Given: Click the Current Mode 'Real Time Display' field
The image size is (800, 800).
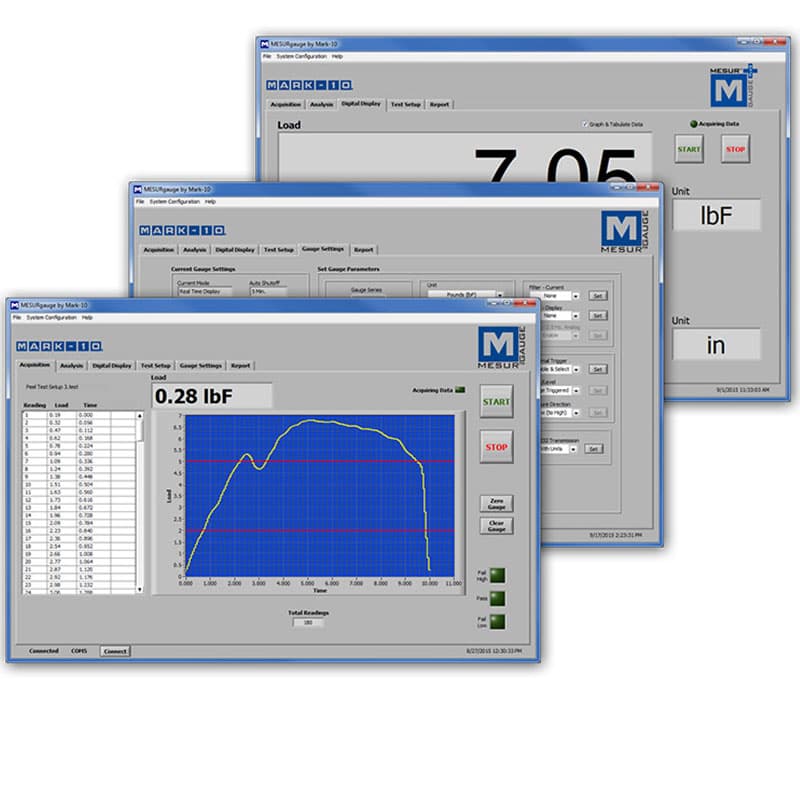Looking at the screenshot, I should (x=205, y=291).
